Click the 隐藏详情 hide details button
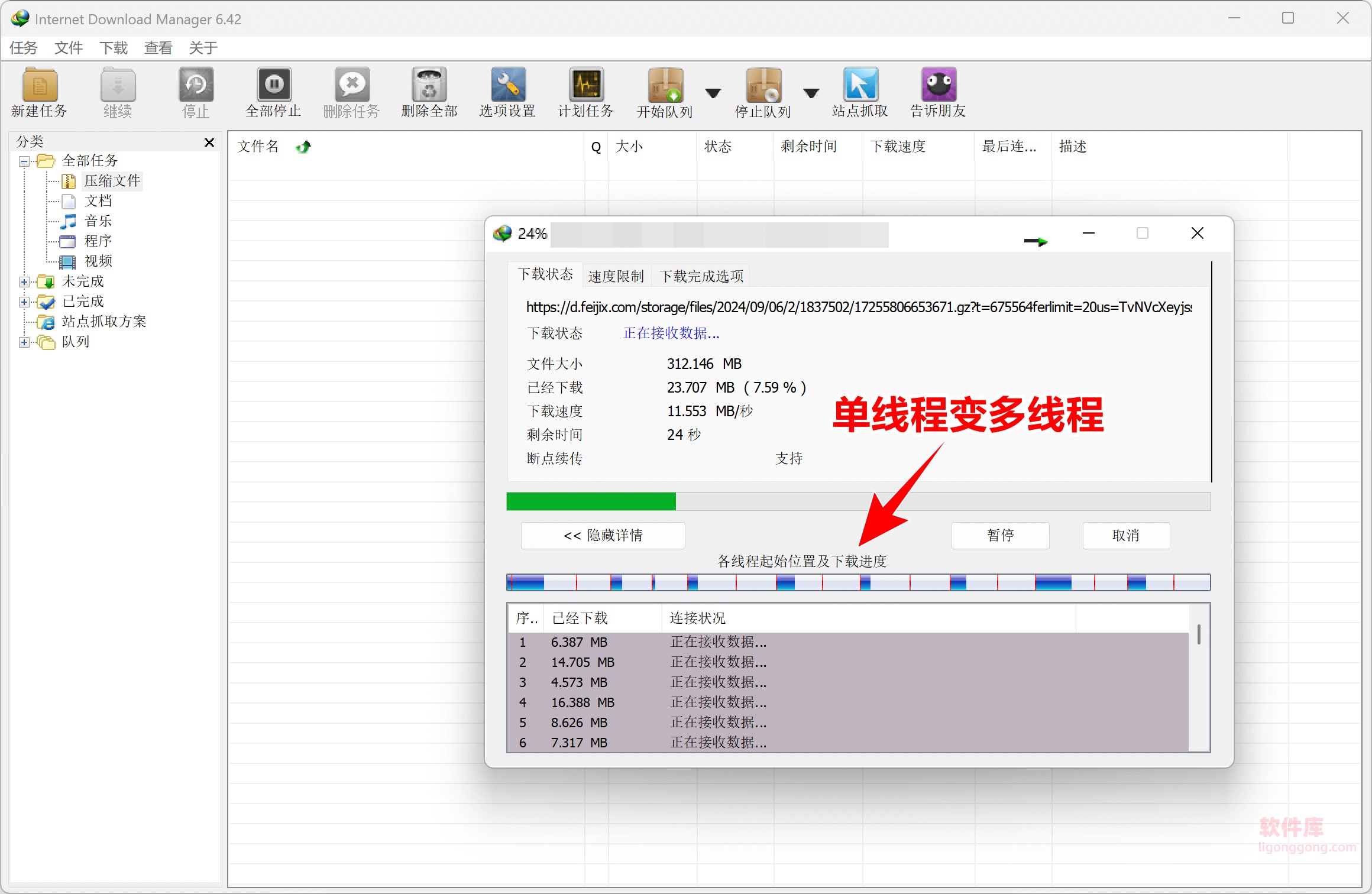This screenshot has width=1372, height=894. 602,535
